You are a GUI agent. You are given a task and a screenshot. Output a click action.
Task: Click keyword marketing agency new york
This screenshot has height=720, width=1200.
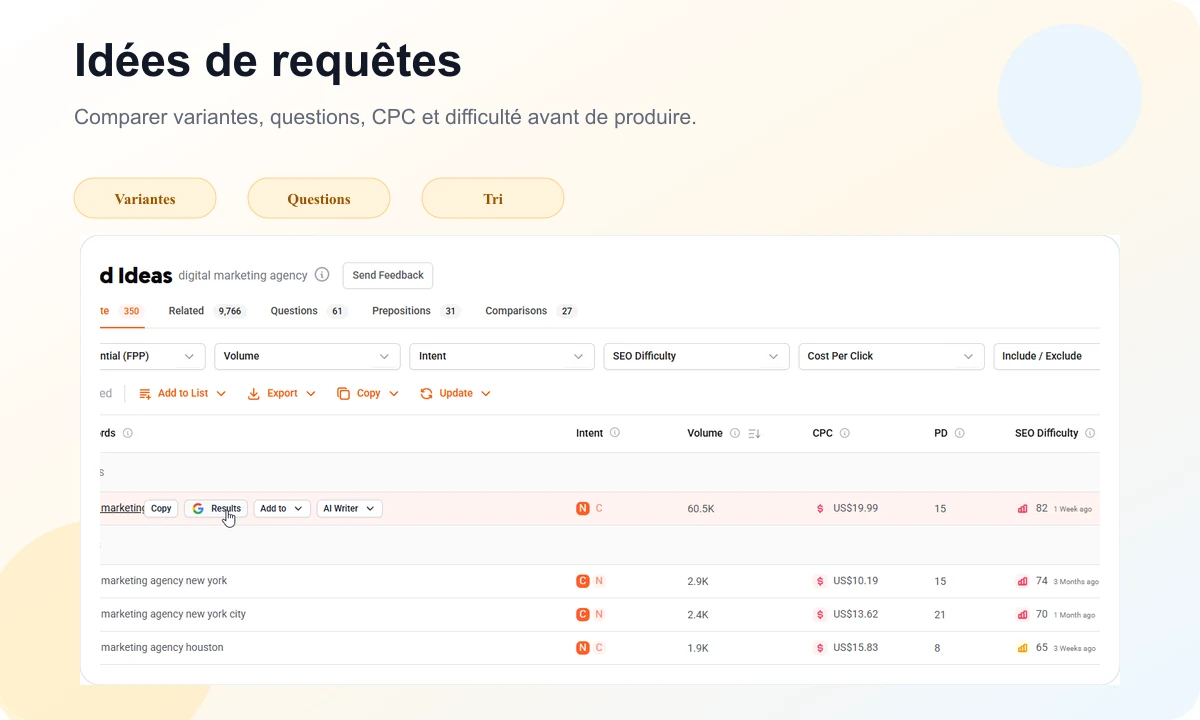(x=164, y=581)
